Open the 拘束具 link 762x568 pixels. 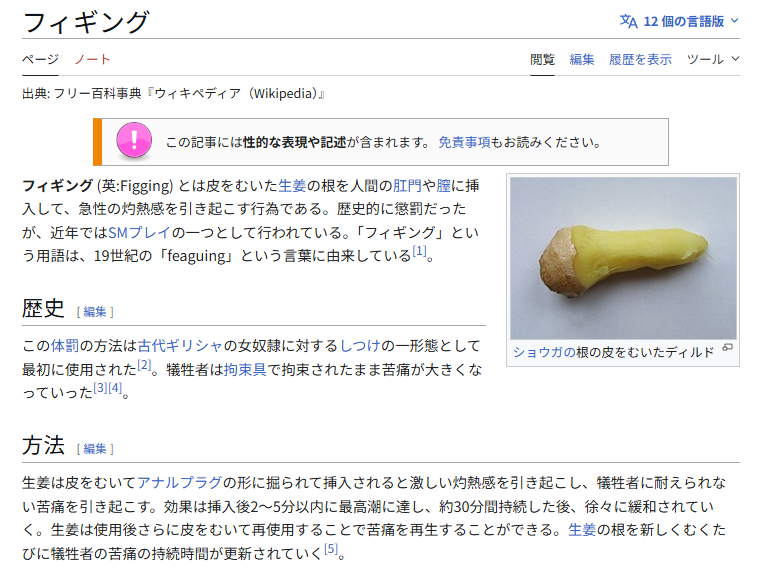coord(245,369)
